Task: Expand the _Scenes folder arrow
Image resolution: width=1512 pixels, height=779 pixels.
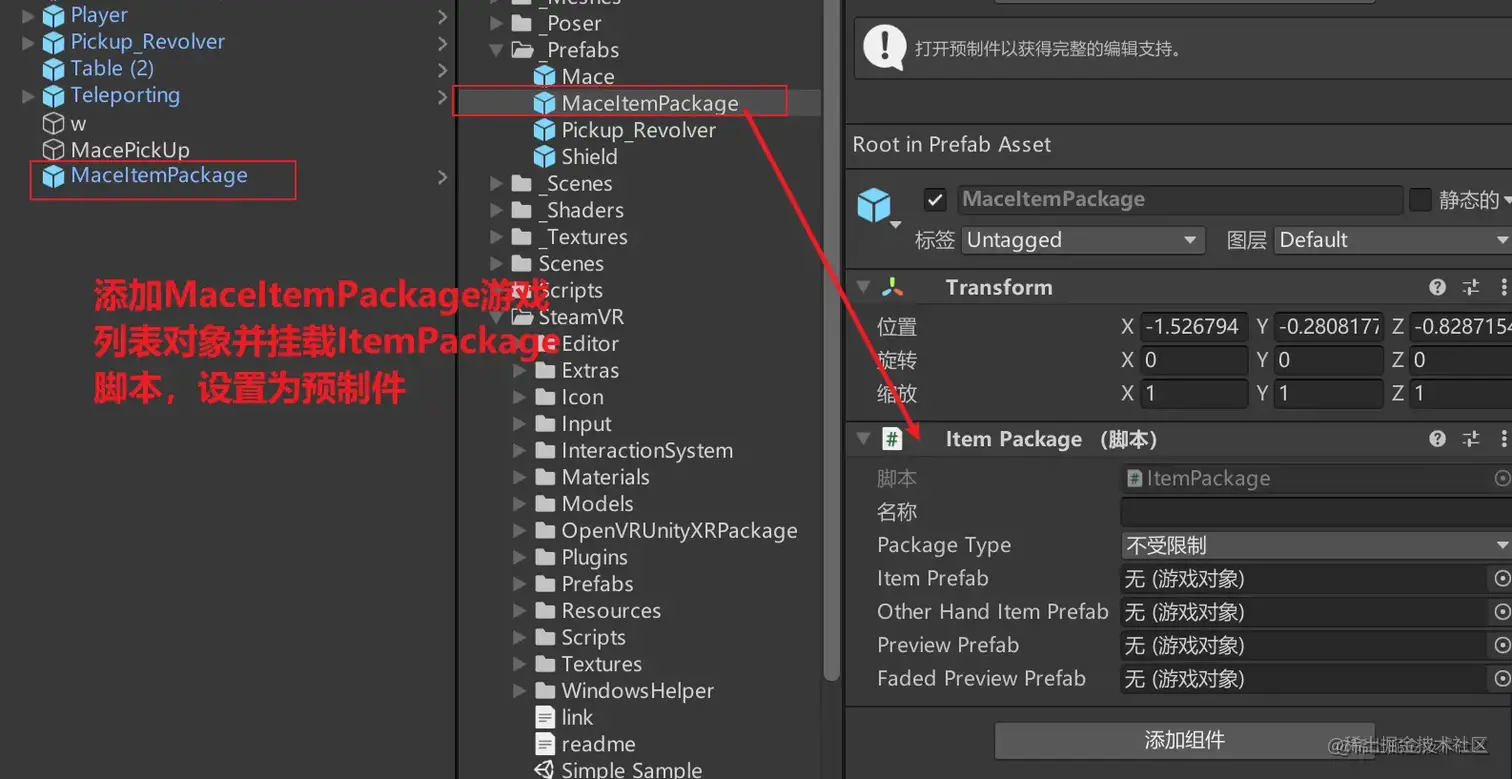Action: pos(496,184)
